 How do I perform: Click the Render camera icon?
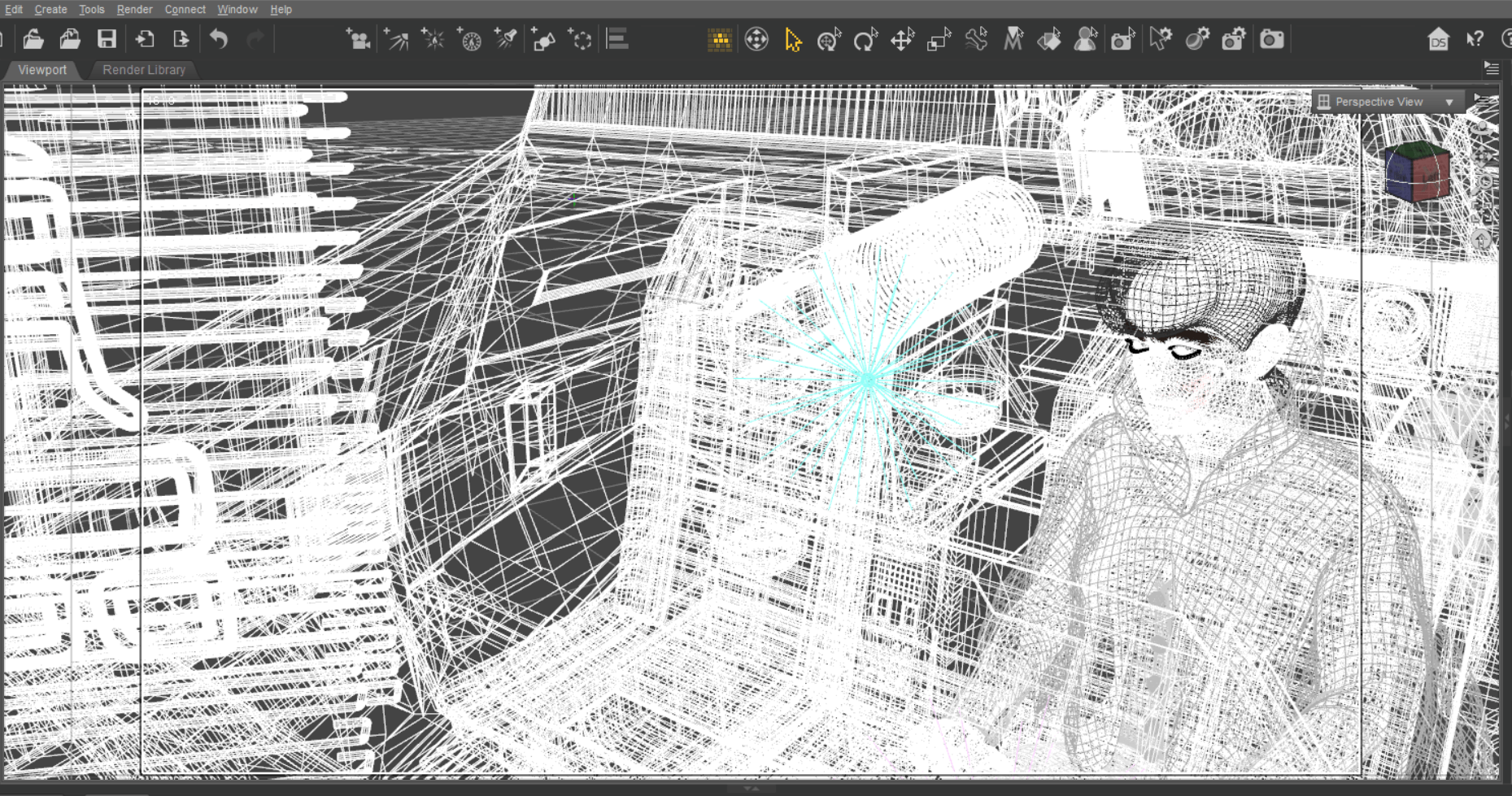point(1271,39)
